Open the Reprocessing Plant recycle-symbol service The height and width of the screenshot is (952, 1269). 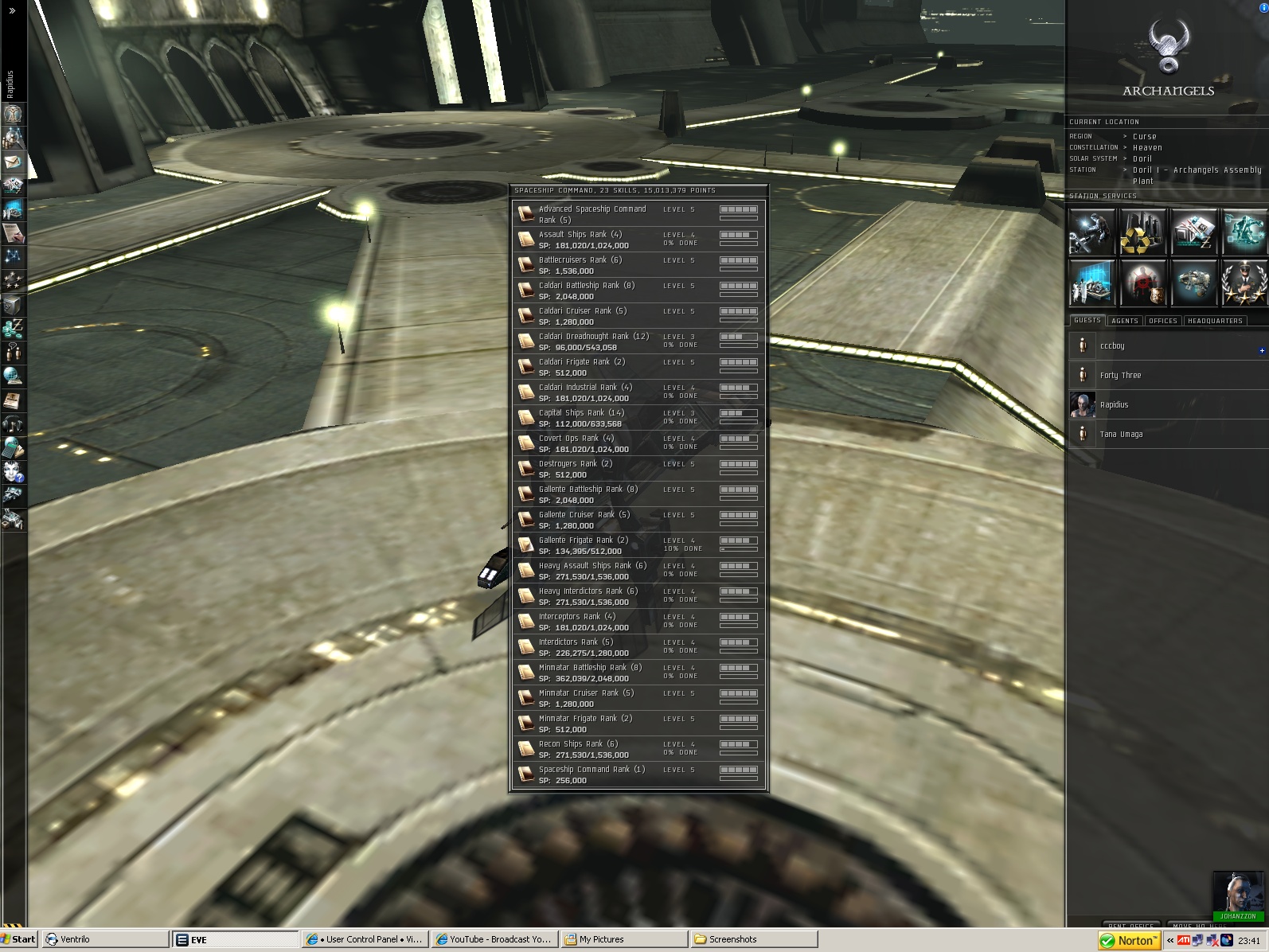pos(1142,232)
